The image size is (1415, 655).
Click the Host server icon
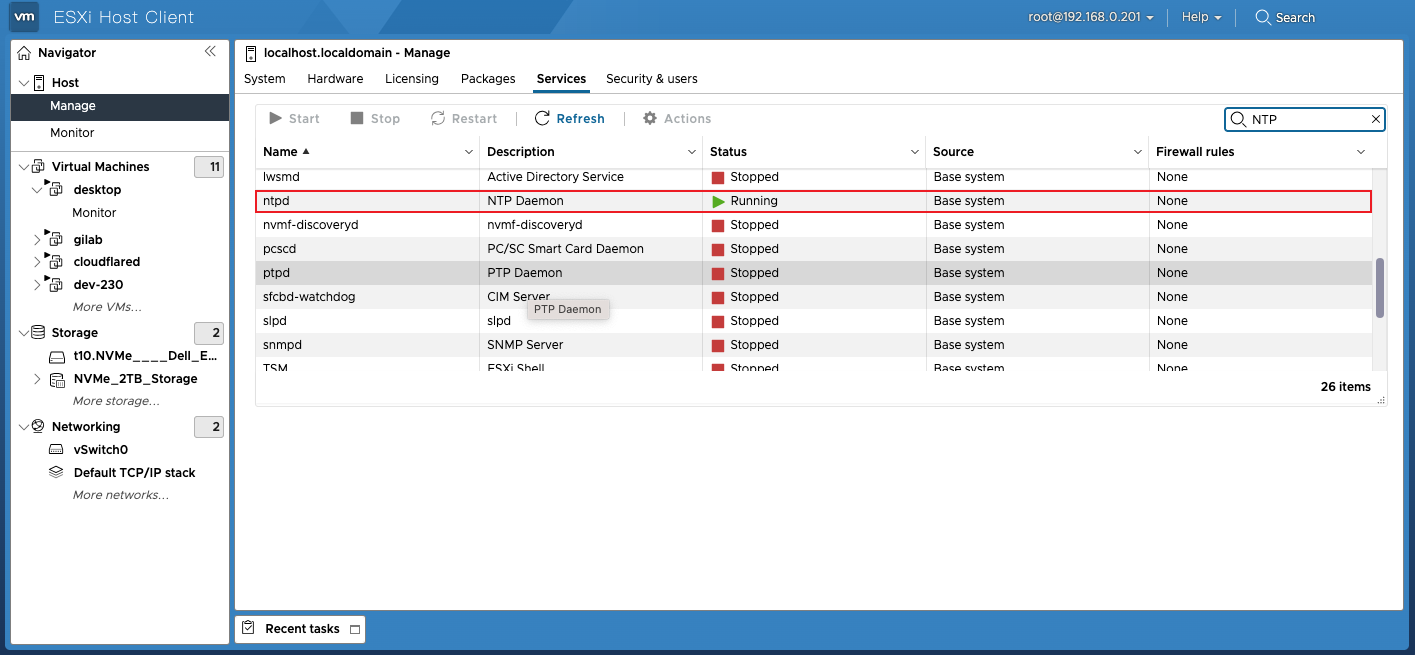(x=40, y=83)
